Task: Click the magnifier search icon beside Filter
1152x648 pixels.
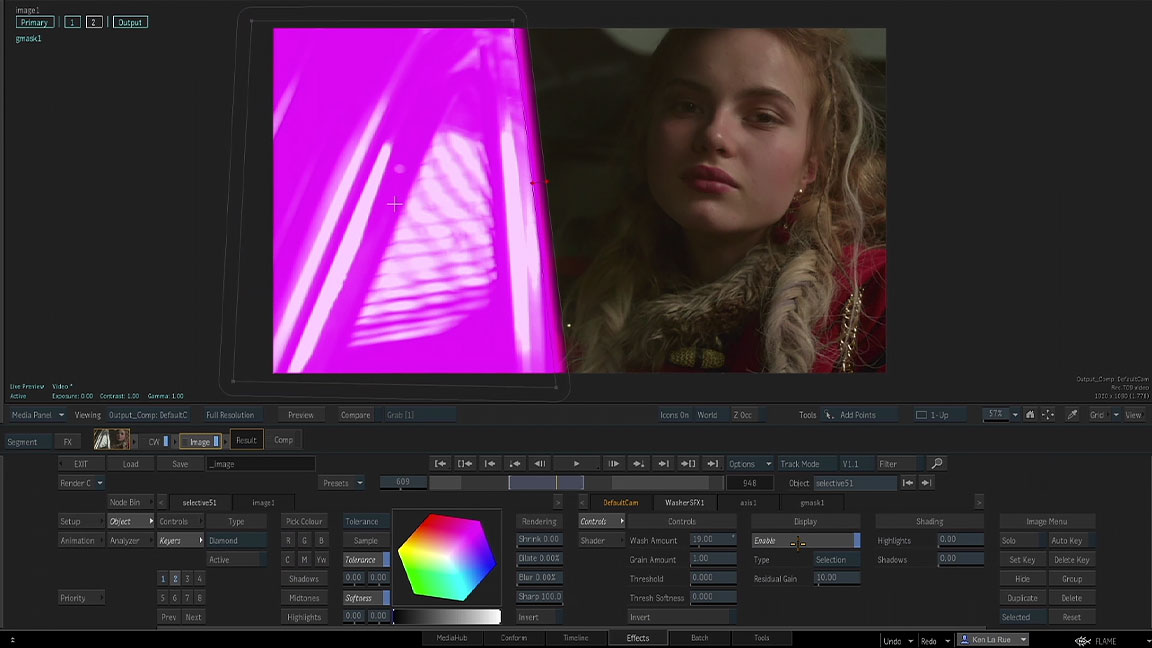Action: tap(937, 464)
